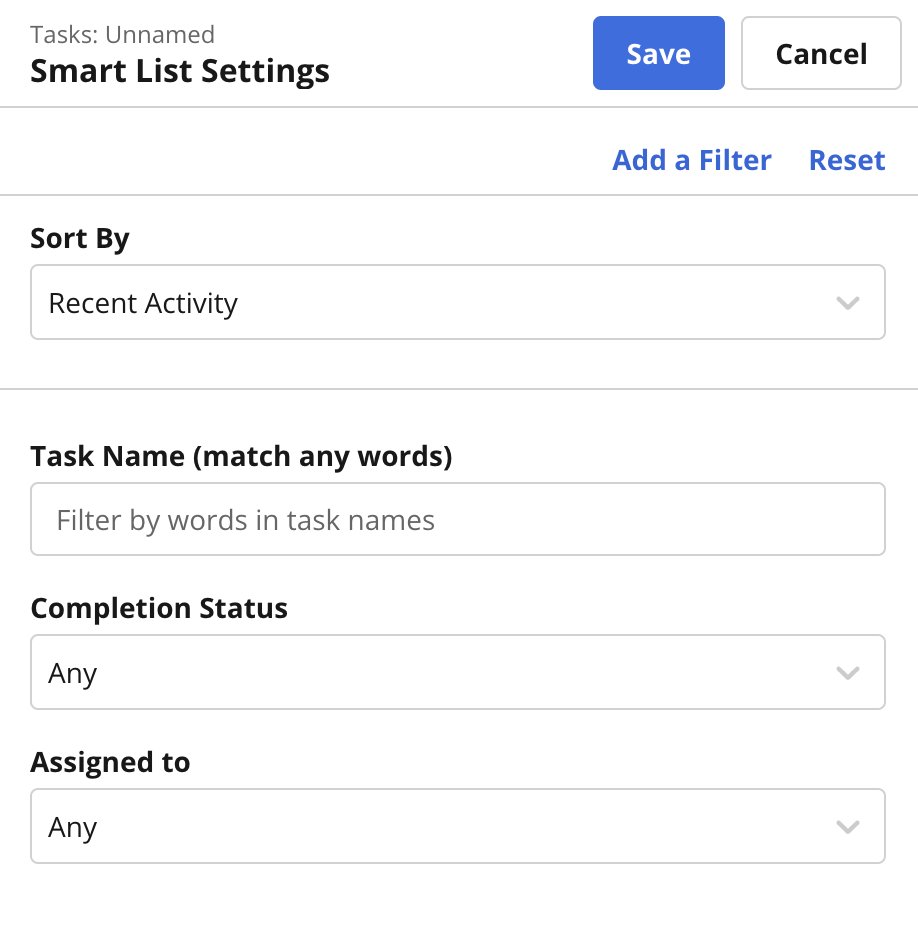
Task: Open the Sort By dropdown box
Action: coord(458,302)
